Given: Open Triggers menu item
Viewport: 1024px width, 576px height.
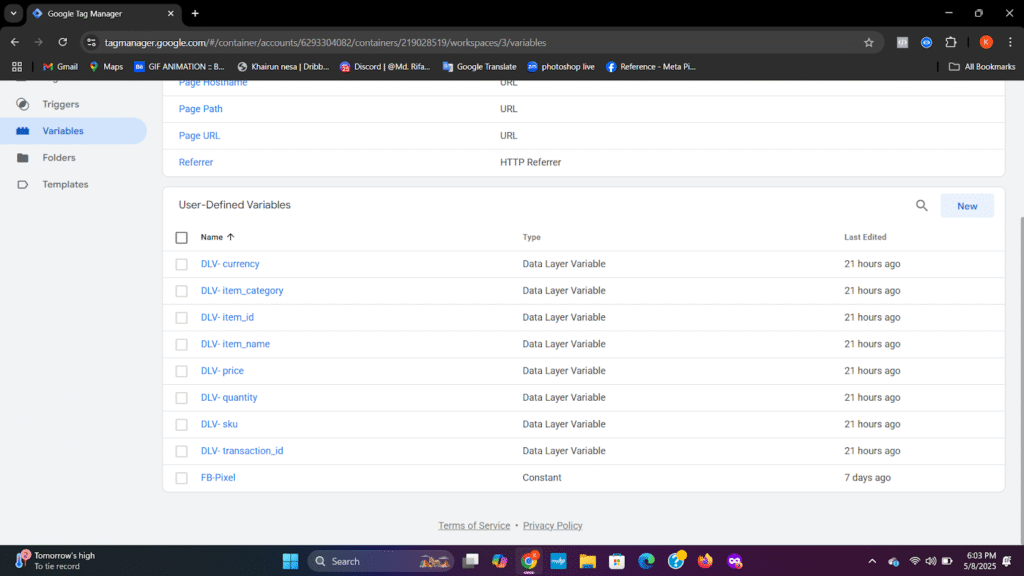Looking at the screenshot, I should pyautogui.click(x=61, y=104).
